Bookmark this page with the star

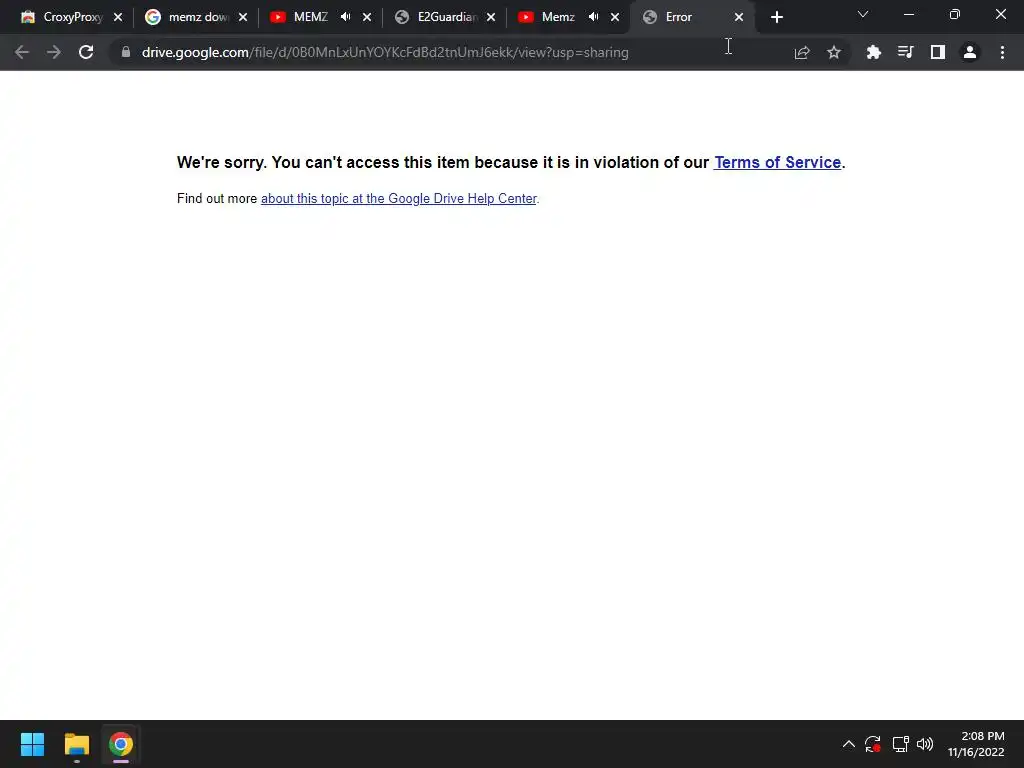[x=834, y=52]
